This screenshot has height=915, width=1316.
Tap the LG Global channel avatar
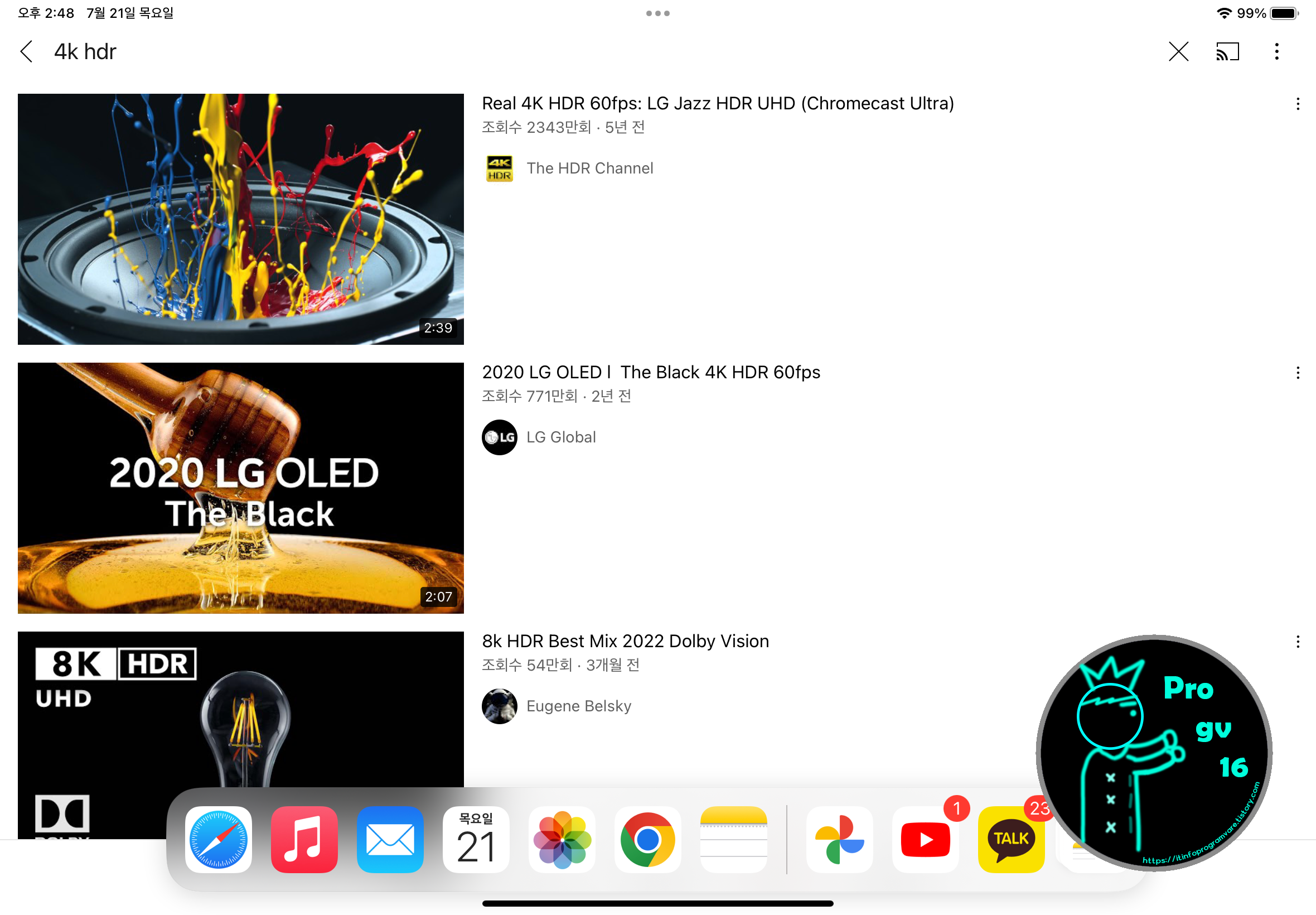tap(499, 437)
